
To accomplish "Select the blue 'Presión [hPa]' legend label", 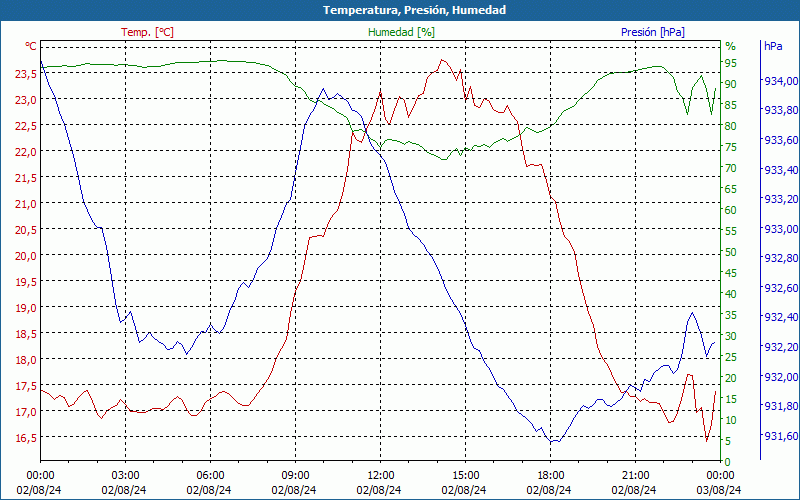I will pos(653,32).
